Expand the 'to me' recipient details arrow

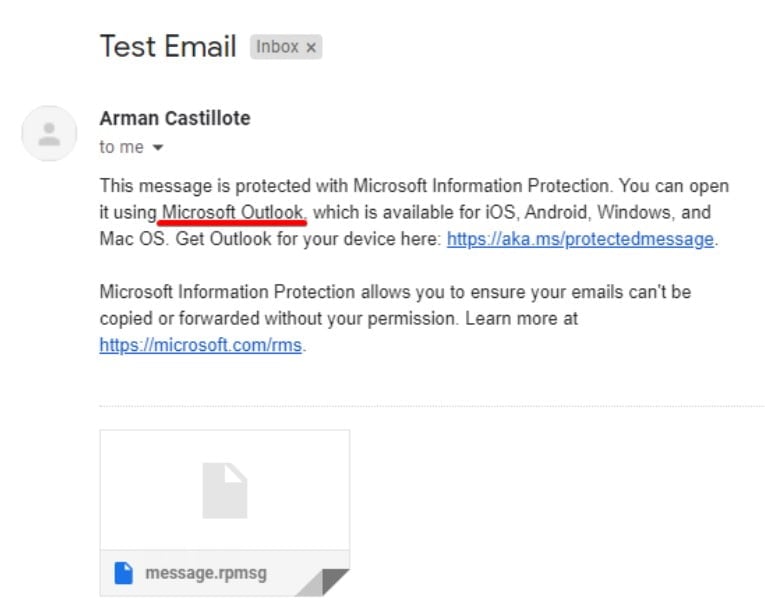158,147
